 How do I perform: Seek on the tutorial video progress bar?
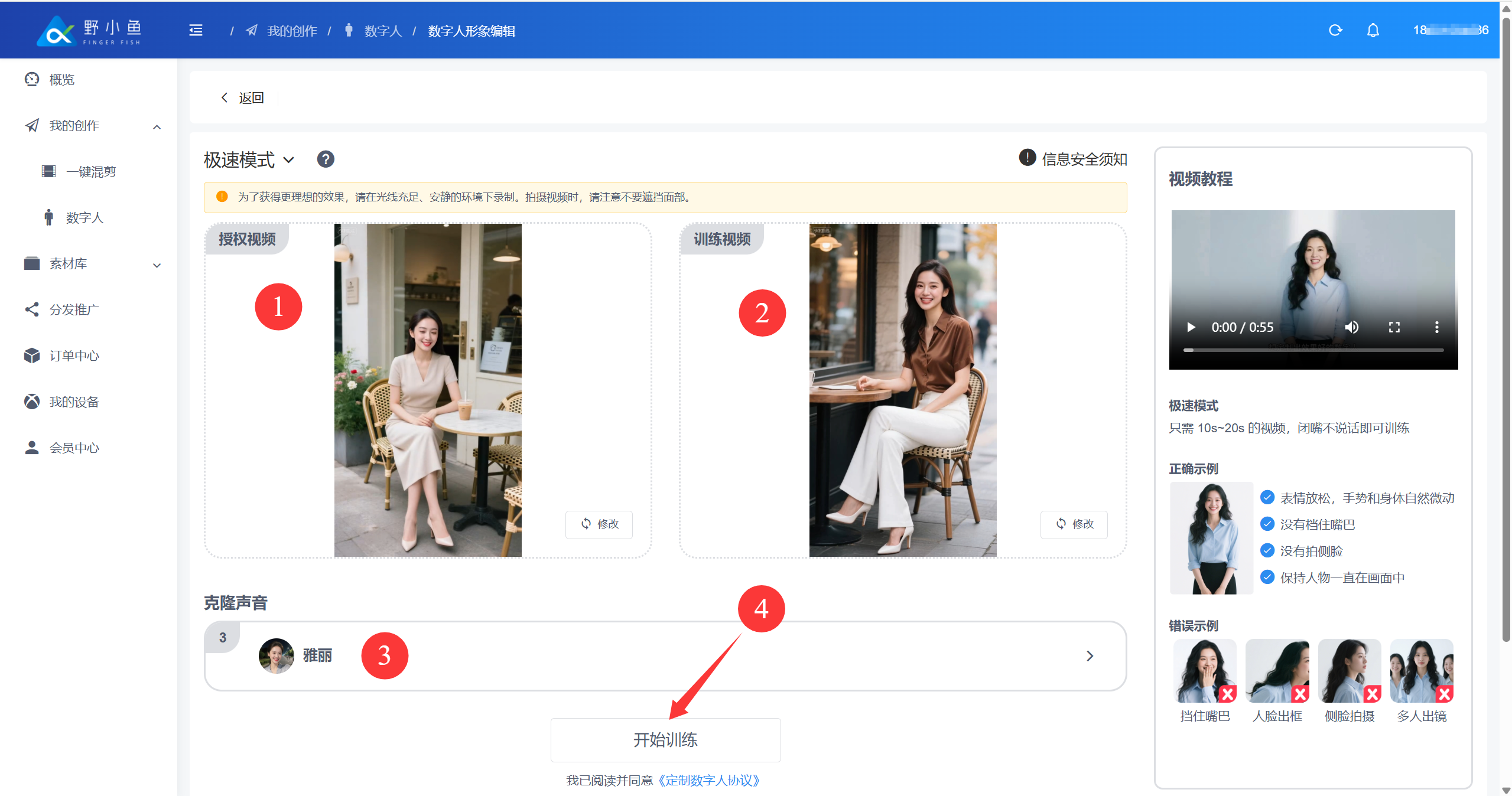click(x=1313, y=350)
